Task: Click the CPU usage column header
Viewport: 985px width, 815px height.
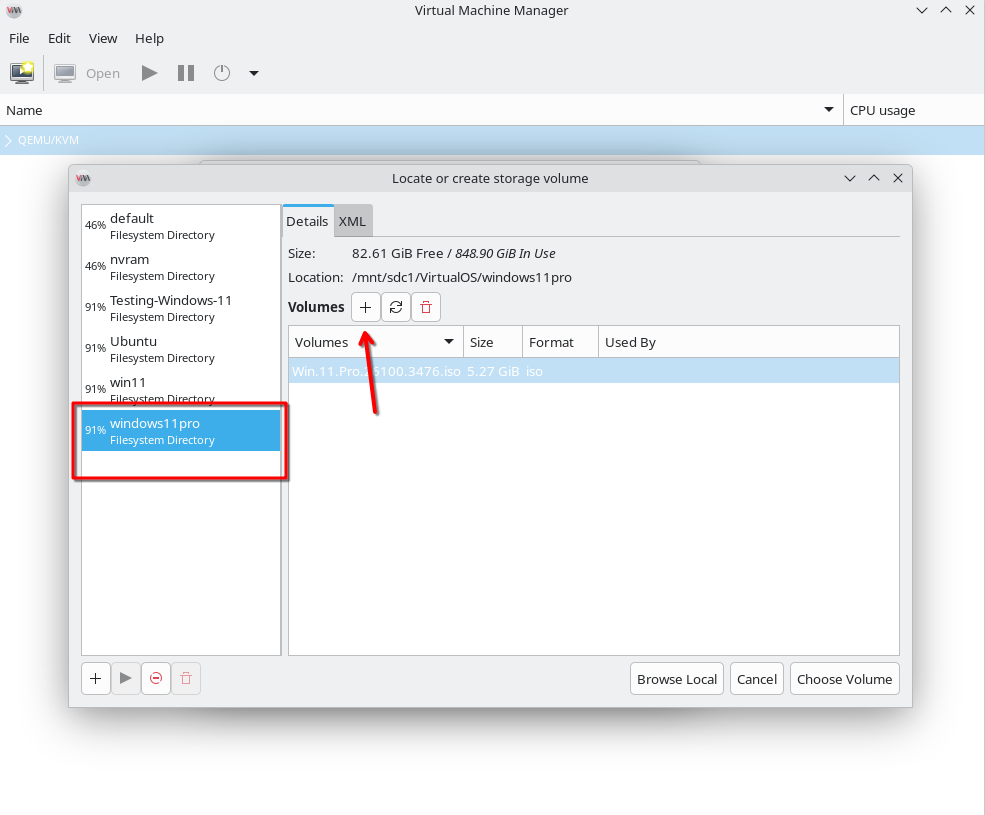Action: pos(913,110)
